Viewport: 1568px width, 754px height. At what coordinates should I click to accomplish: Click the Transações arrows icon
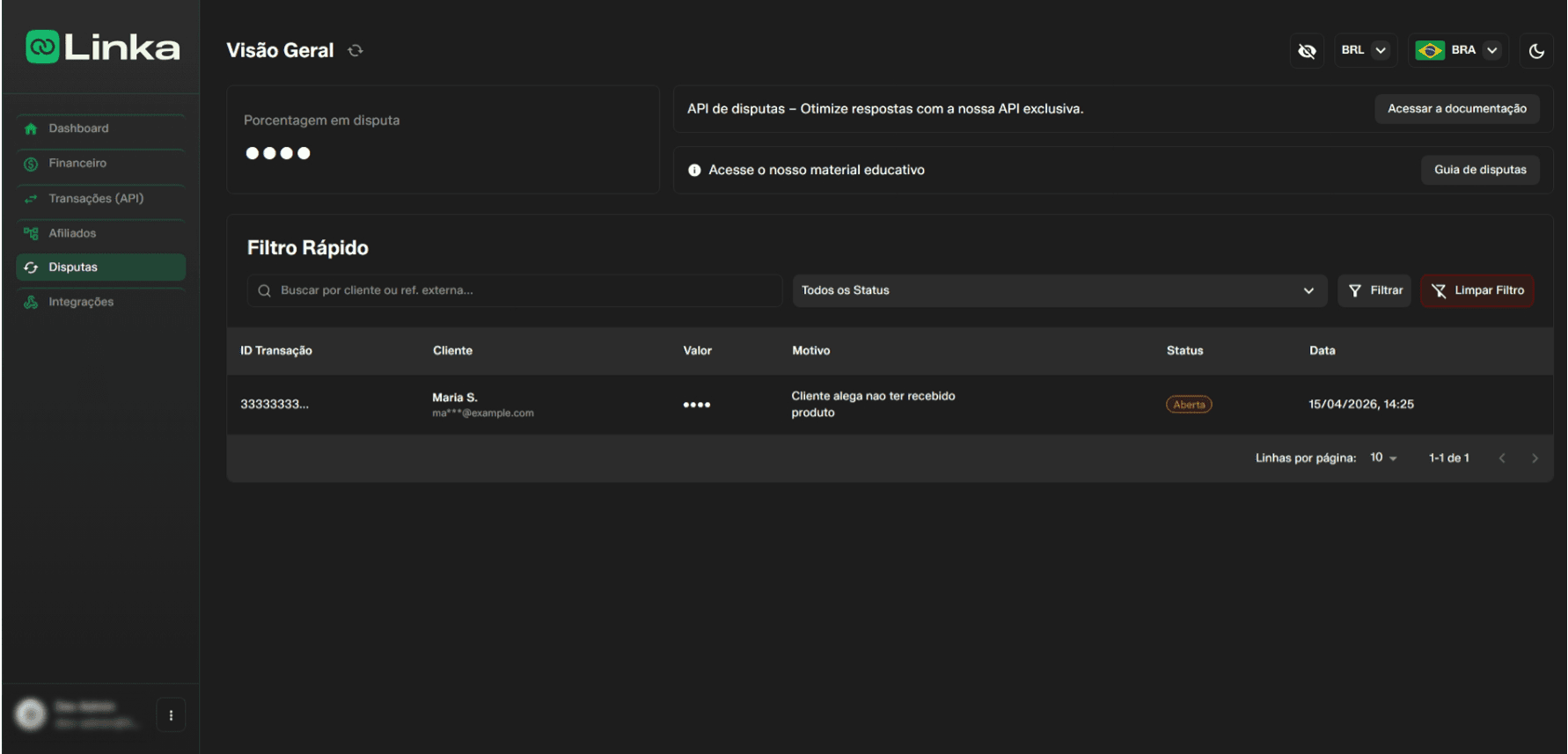tap(31, 199)
